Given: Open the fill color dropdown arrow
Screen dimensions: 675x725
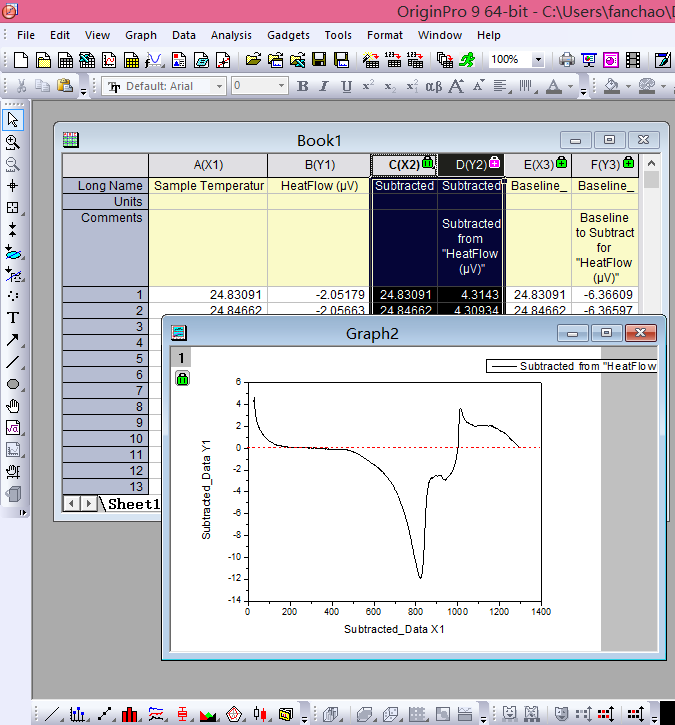Looking at the screenshot, I should pos(628,86).
